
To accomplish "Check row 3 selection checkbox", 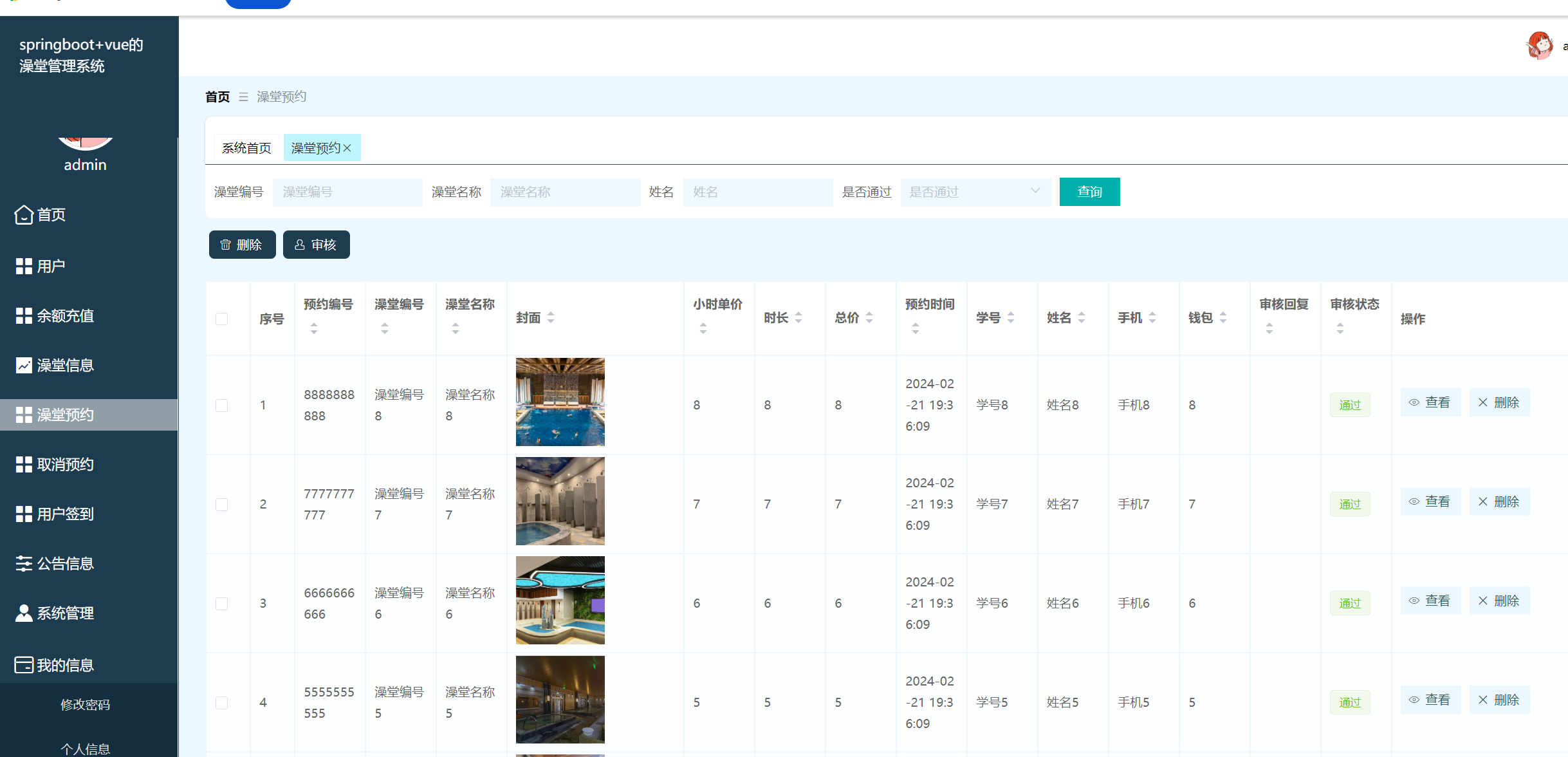I will click(222, 603).
